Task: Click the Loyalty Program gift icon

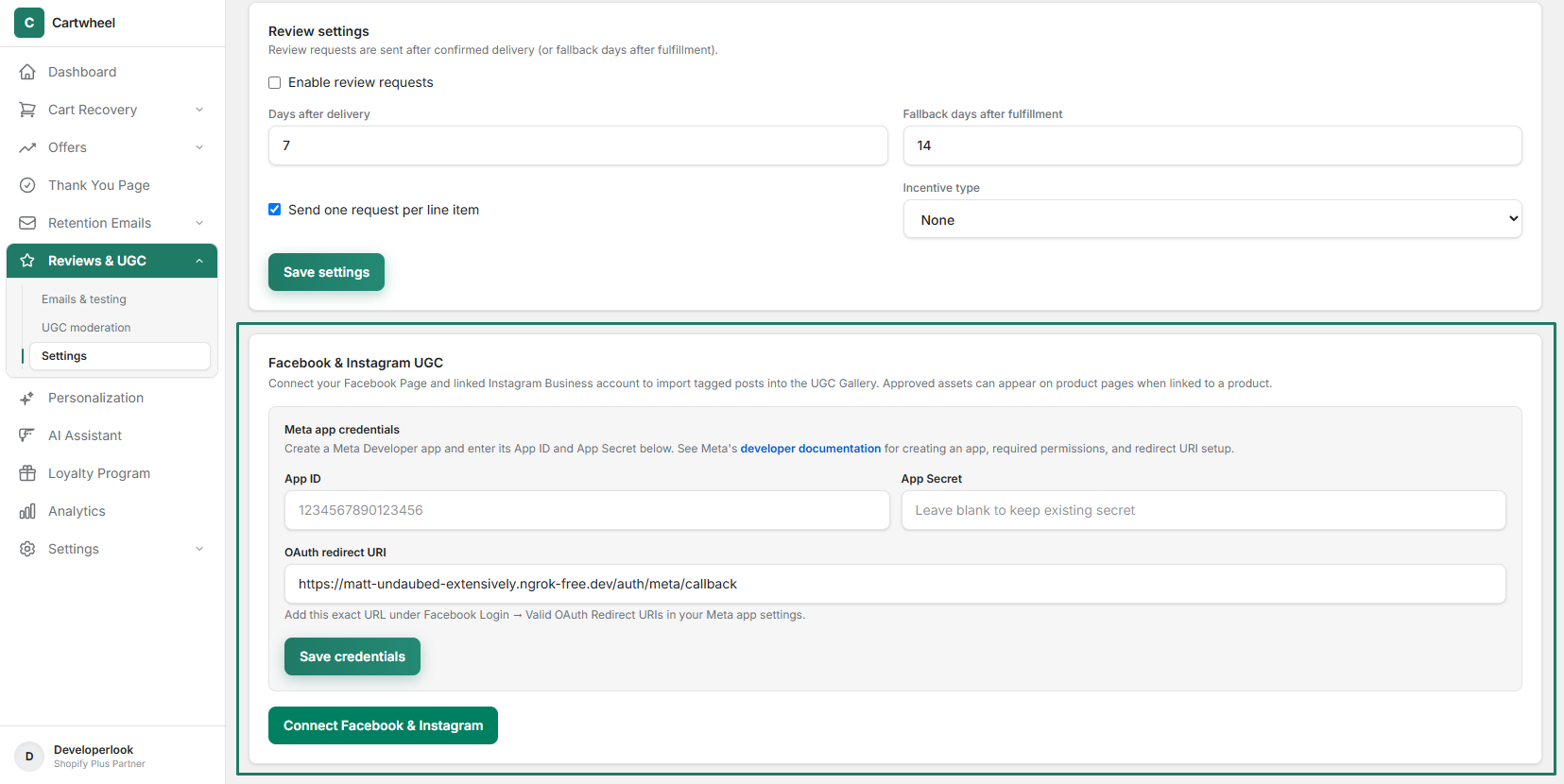Action: (27, 473)
